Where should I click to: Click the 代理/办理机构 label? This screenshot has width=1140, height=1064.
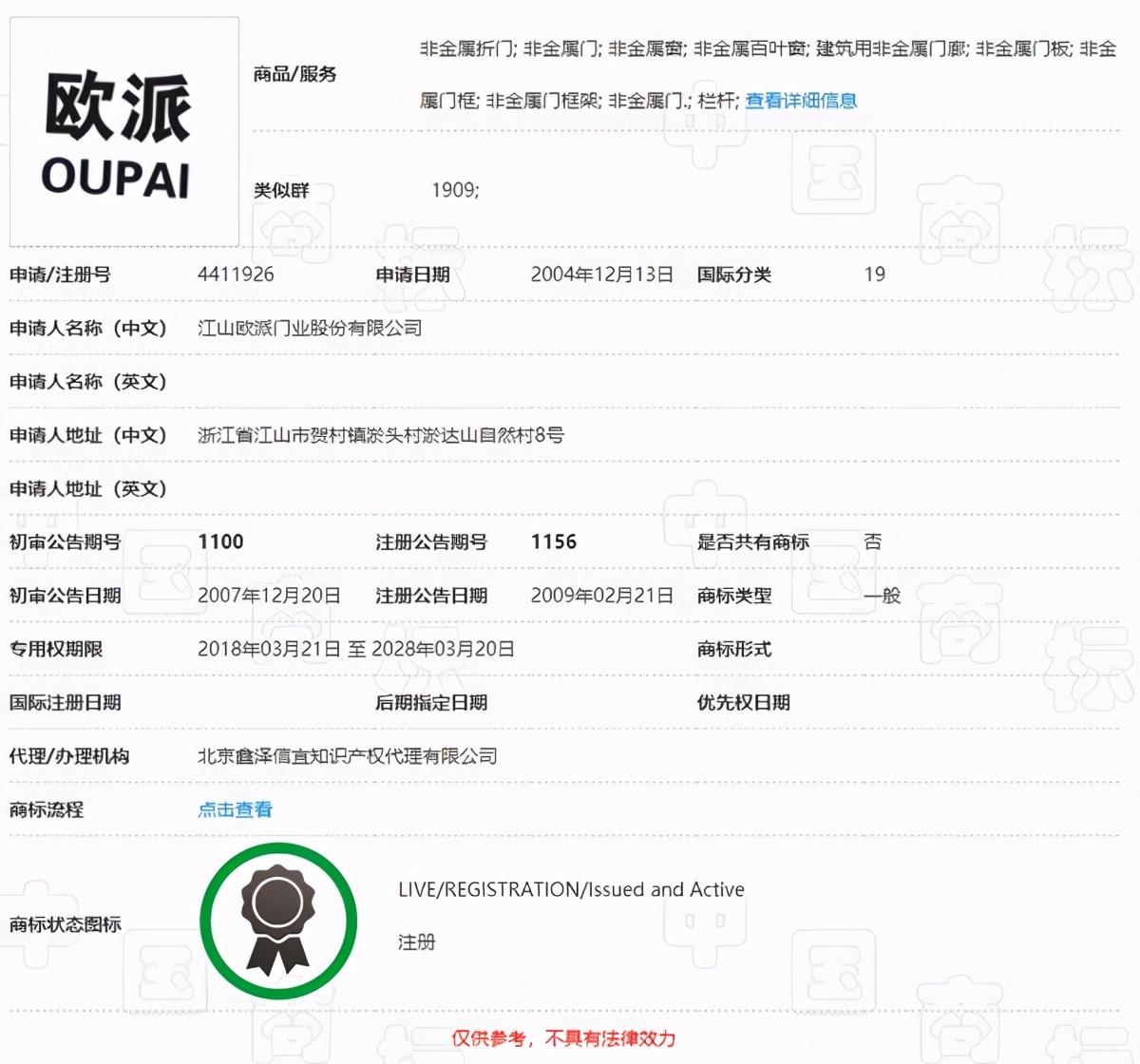click(69, 756)
